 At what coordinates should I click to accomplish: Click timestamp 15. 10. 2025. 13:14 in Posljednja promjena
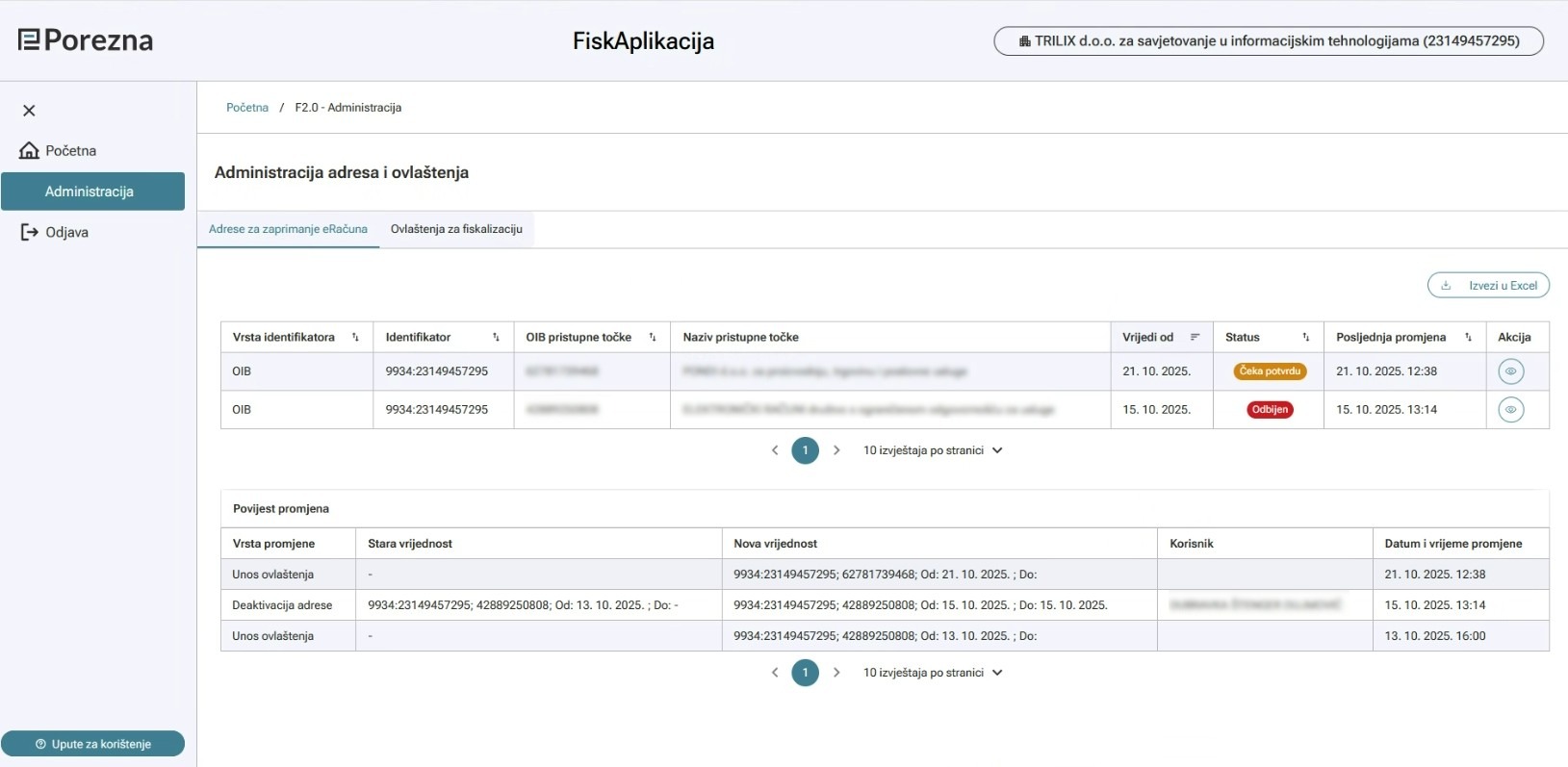click(1386, 410)
